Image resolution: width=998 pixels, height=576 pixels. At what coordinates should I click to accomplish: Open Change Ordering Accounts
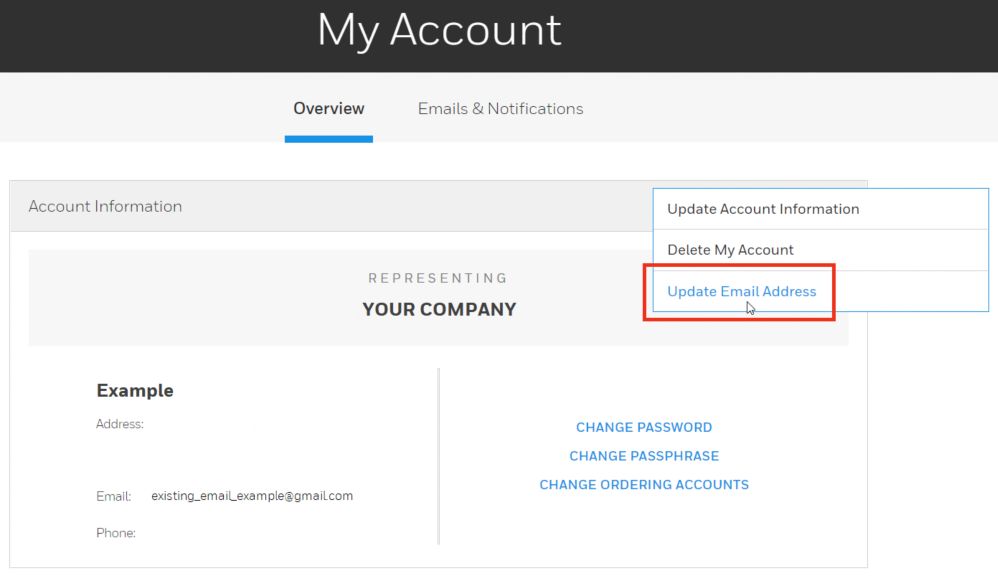pyautogui.click(x=644, y=484)
